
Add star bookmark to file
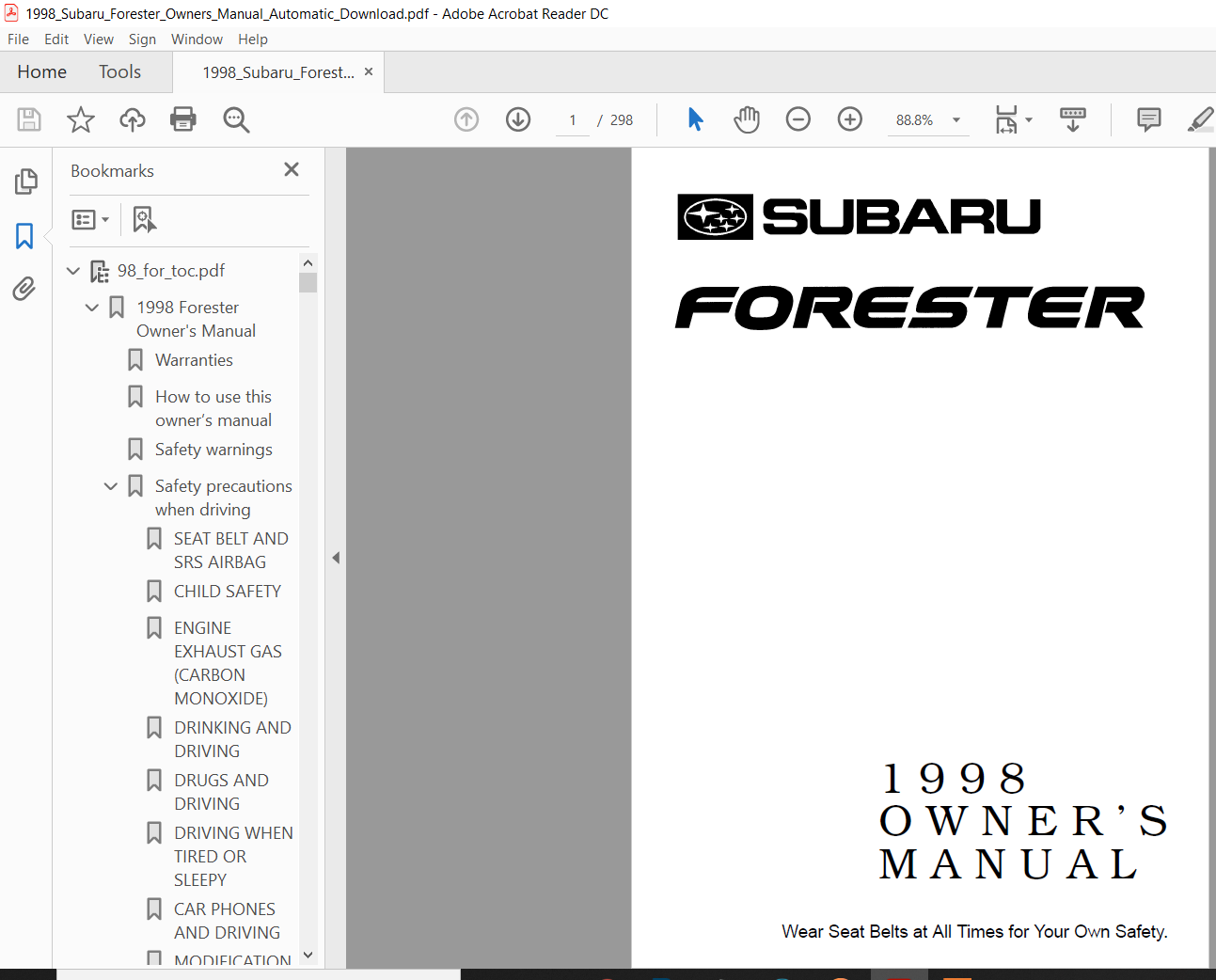click(81, 119)
